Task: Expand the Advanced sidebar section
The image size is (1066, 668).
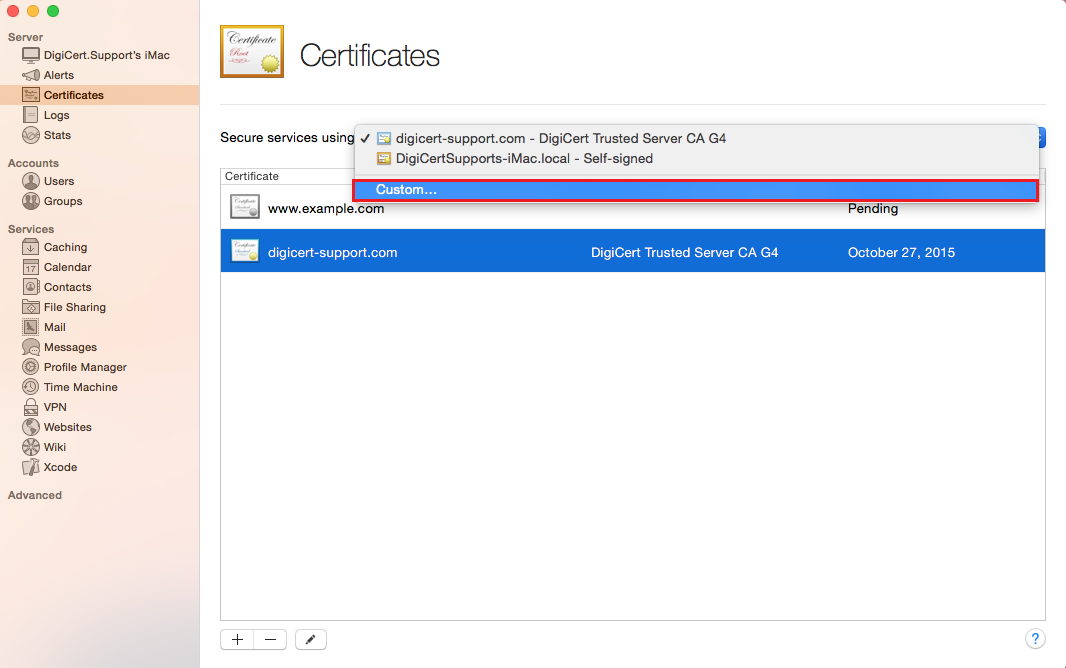Action: point(35,495)
